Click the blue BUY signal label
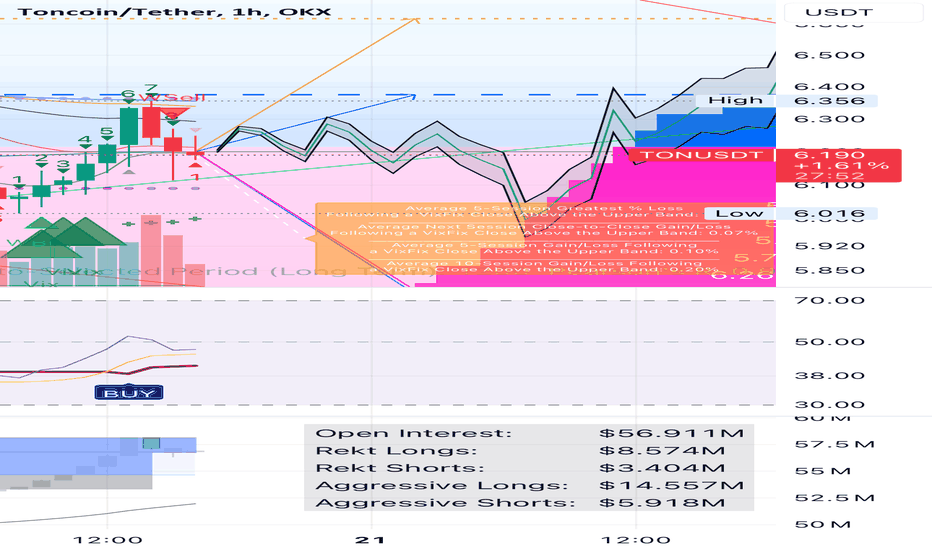 129,392
